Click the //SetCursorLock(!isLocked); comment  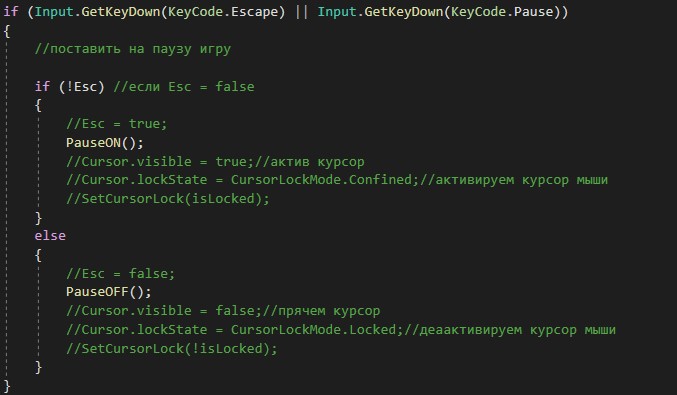coord(172,348)
